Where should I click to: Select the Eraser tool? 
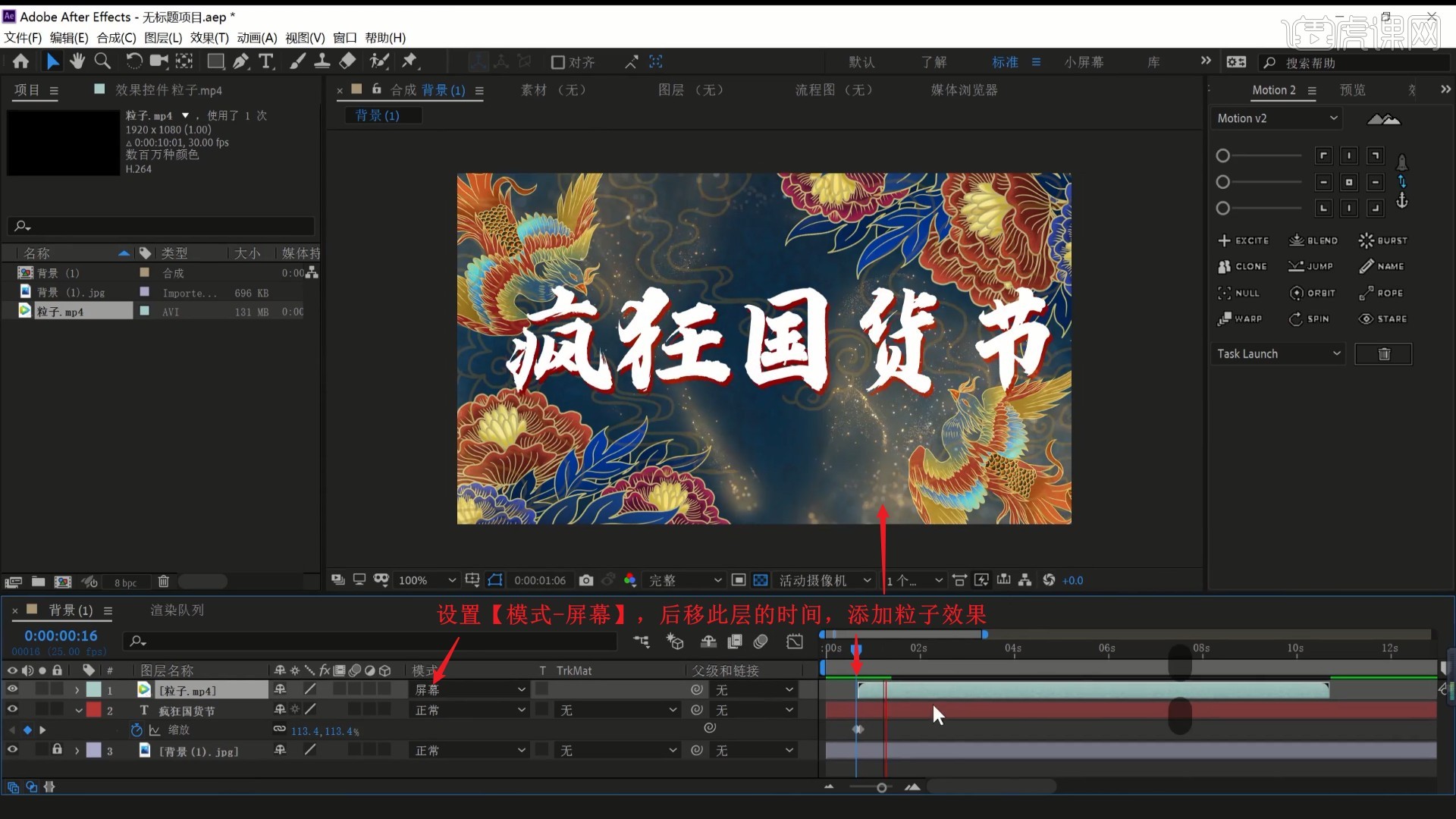point(347,61)
